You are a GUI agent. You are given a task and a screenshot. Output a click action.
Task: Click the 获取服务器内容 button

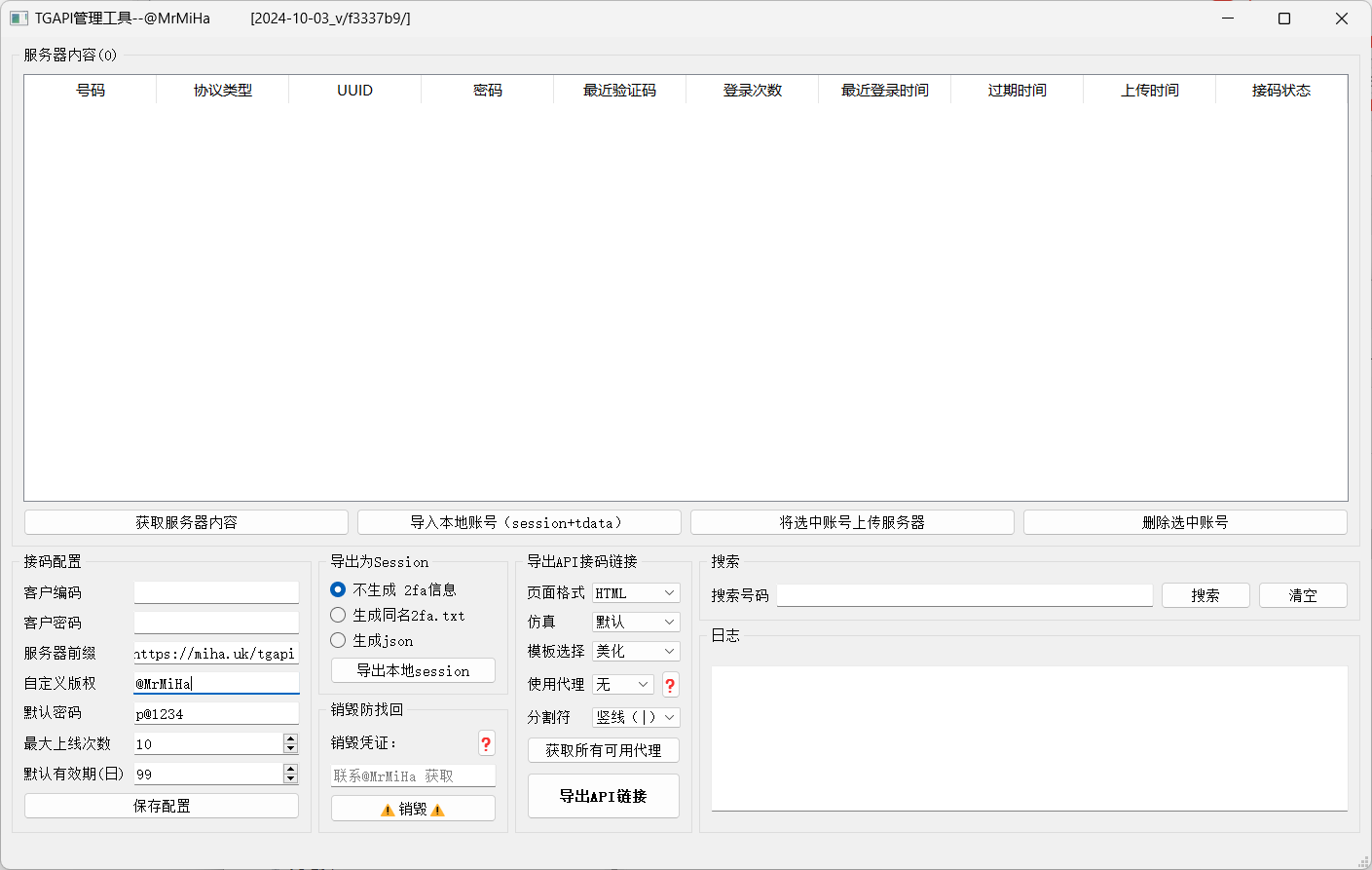click(185, 521)
